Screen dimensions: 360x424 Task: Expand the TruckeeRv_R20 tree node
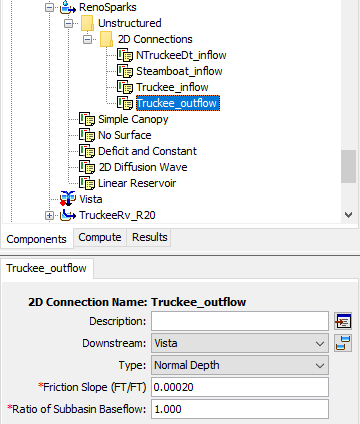coord(49,216)
